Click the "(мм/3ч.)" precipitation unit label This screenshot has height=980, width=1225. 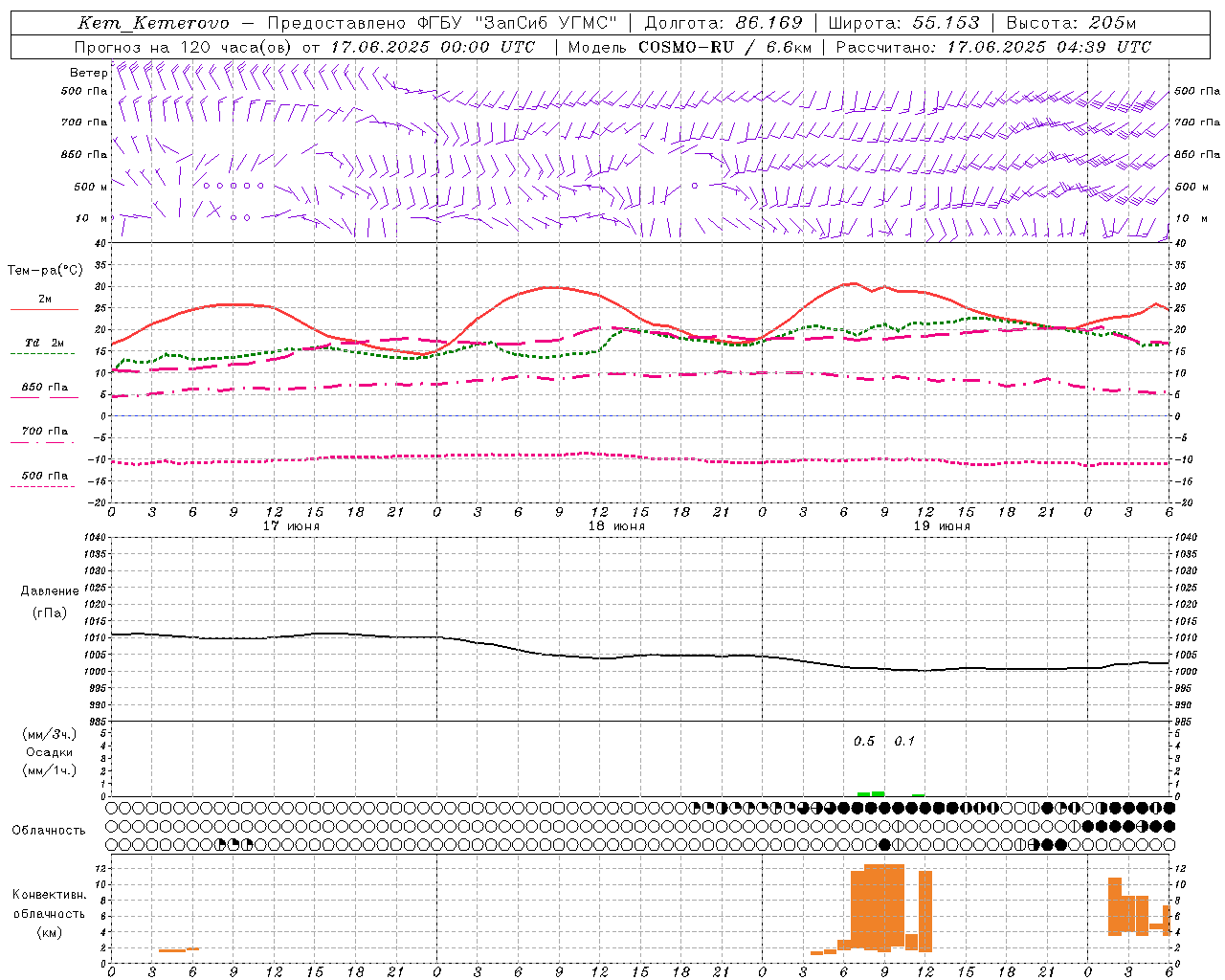[50, 735]
